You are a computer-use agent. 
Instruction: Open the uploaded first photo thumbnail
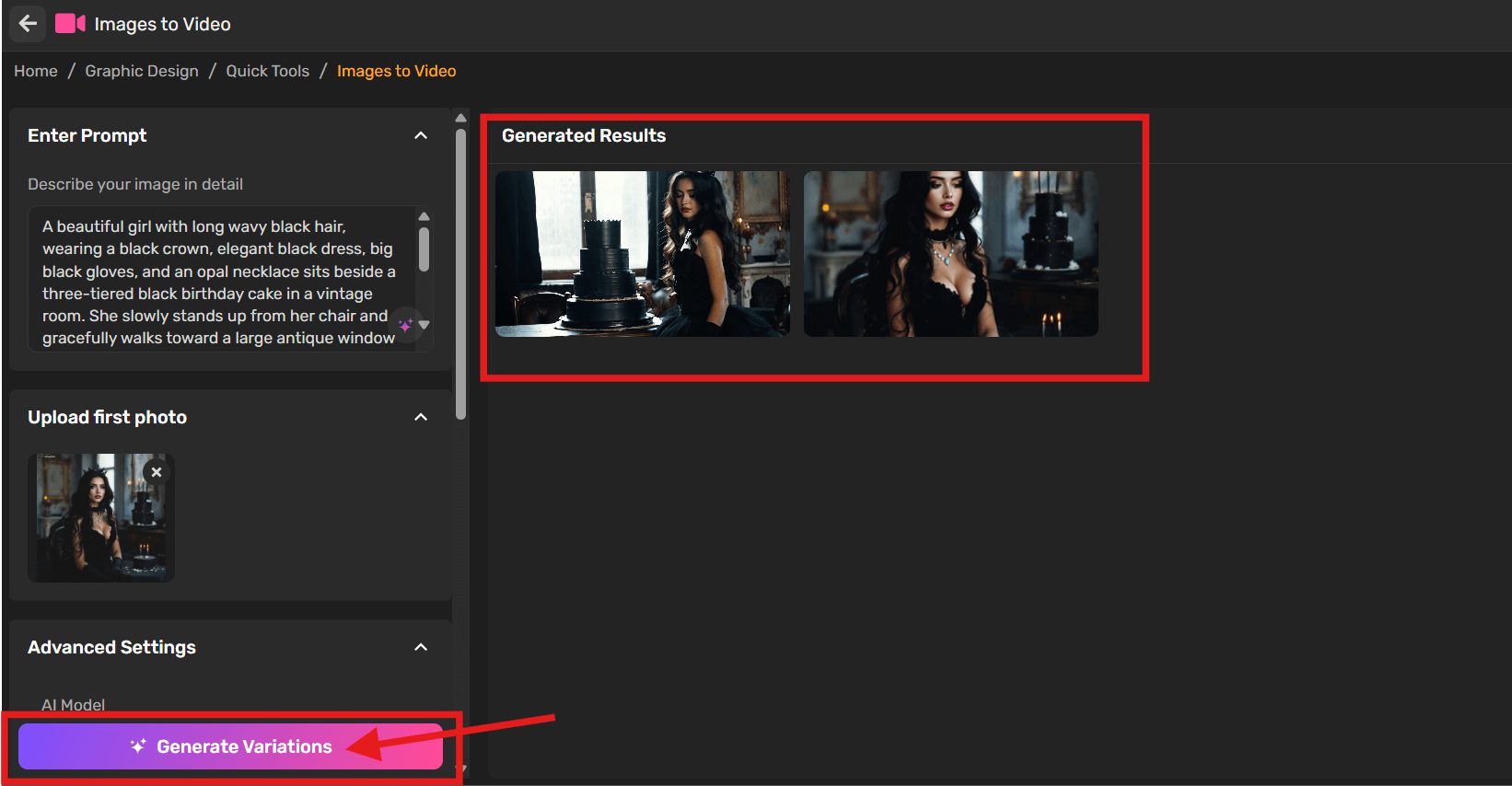(101, 517)
